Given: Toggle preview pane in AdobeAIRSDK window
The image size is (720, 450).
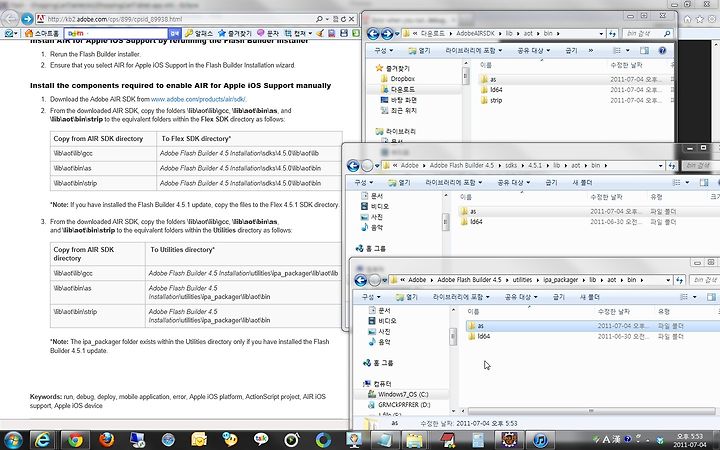Looking at the screenshot, I should pyautogui.click(x=644, y=51).
